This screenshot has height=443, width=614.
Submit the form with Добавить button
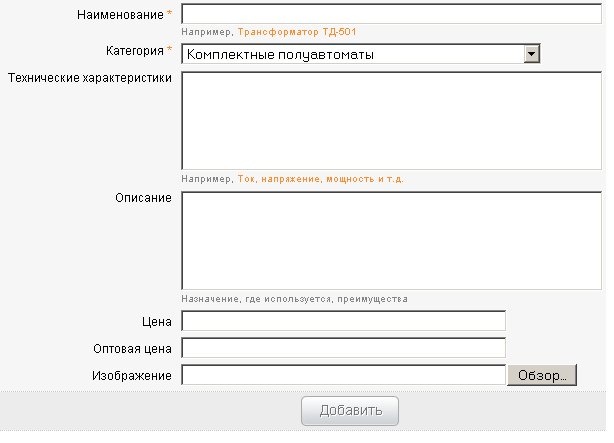350,411
